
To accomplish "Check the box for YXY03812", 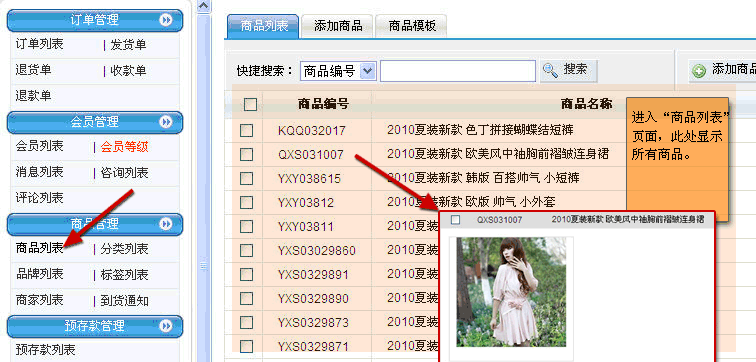I will pyautogui.click(x=246, y=202).
